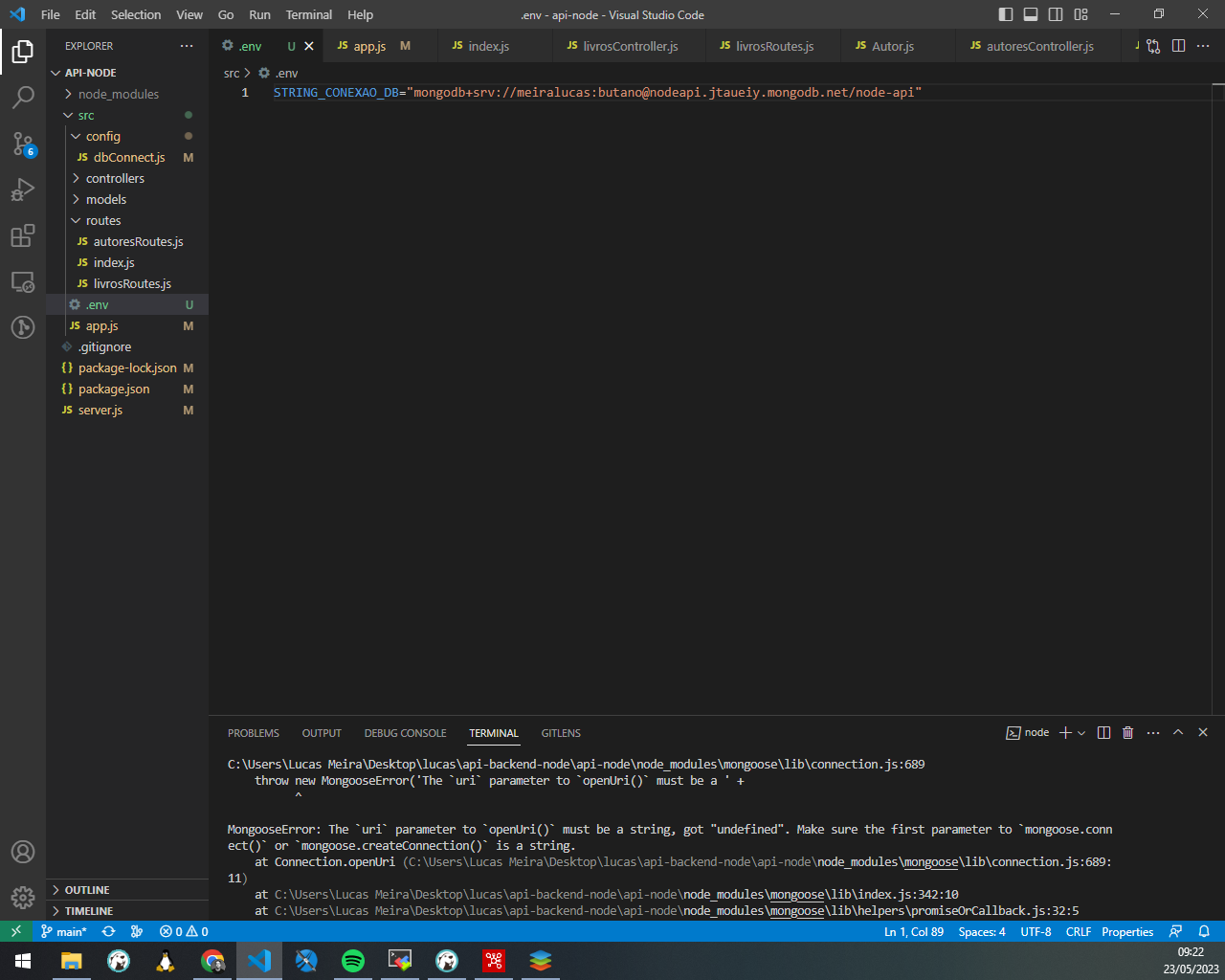Open the Explorer view in activity bar
The image size is (1225, 980).
23,51
